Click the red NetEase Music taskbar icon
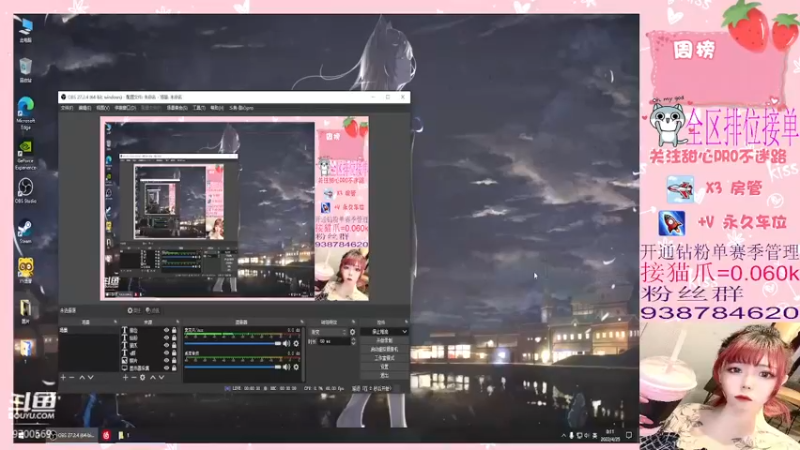800x450 pixels. click(106, 435)
